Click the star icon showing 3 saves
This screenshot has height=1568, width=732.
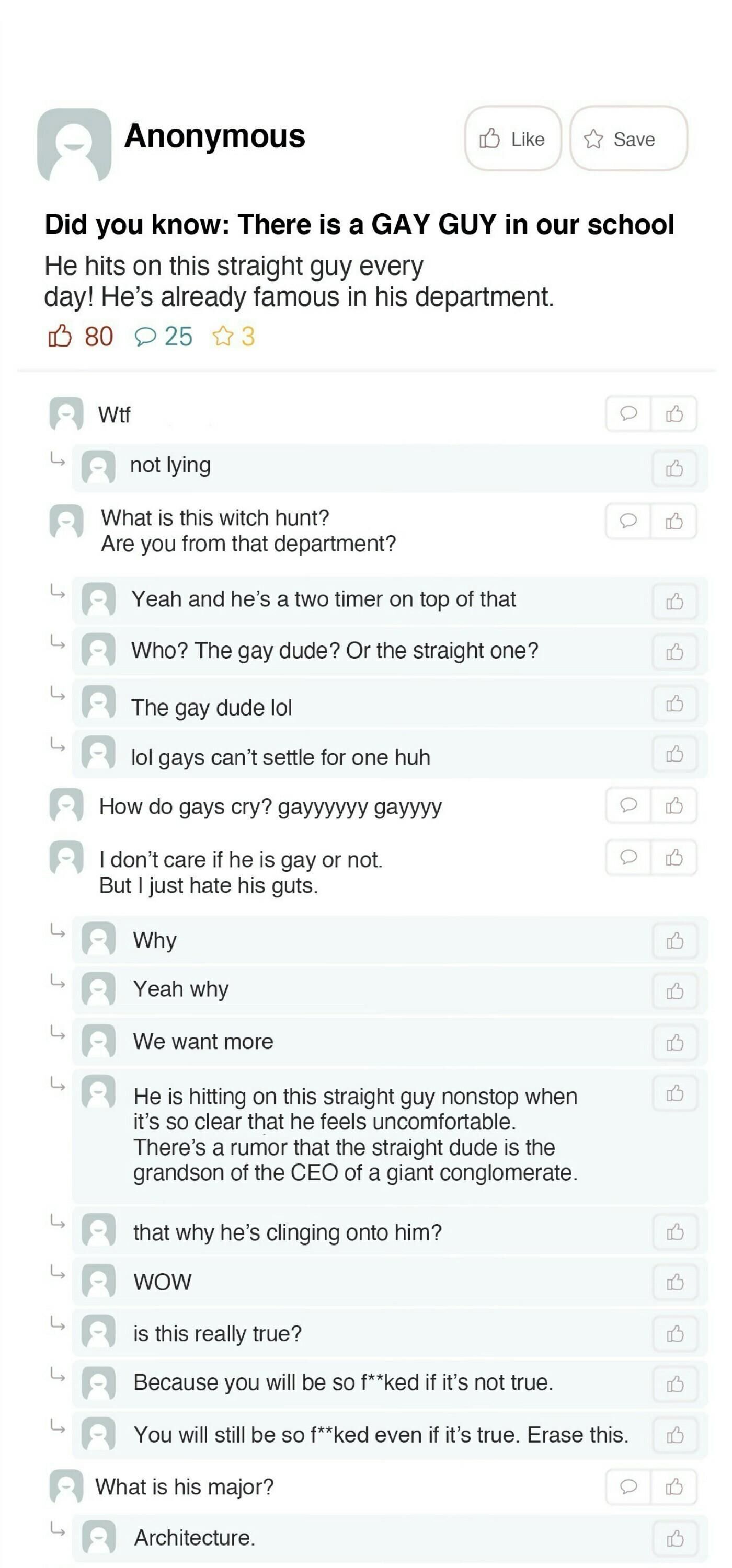(223, 336)
